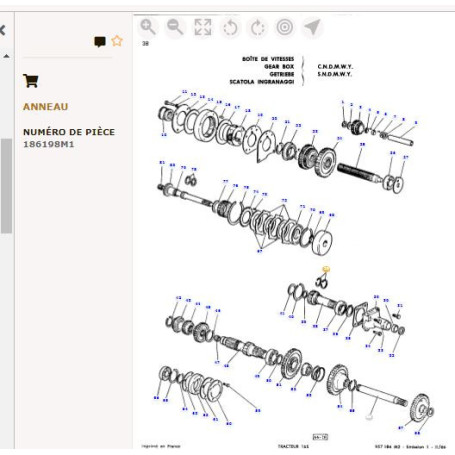This screenshot has width=455, height=455.
Task: Mark the ANNEAU part as favorite with the star
Action: tap(117, 41)
